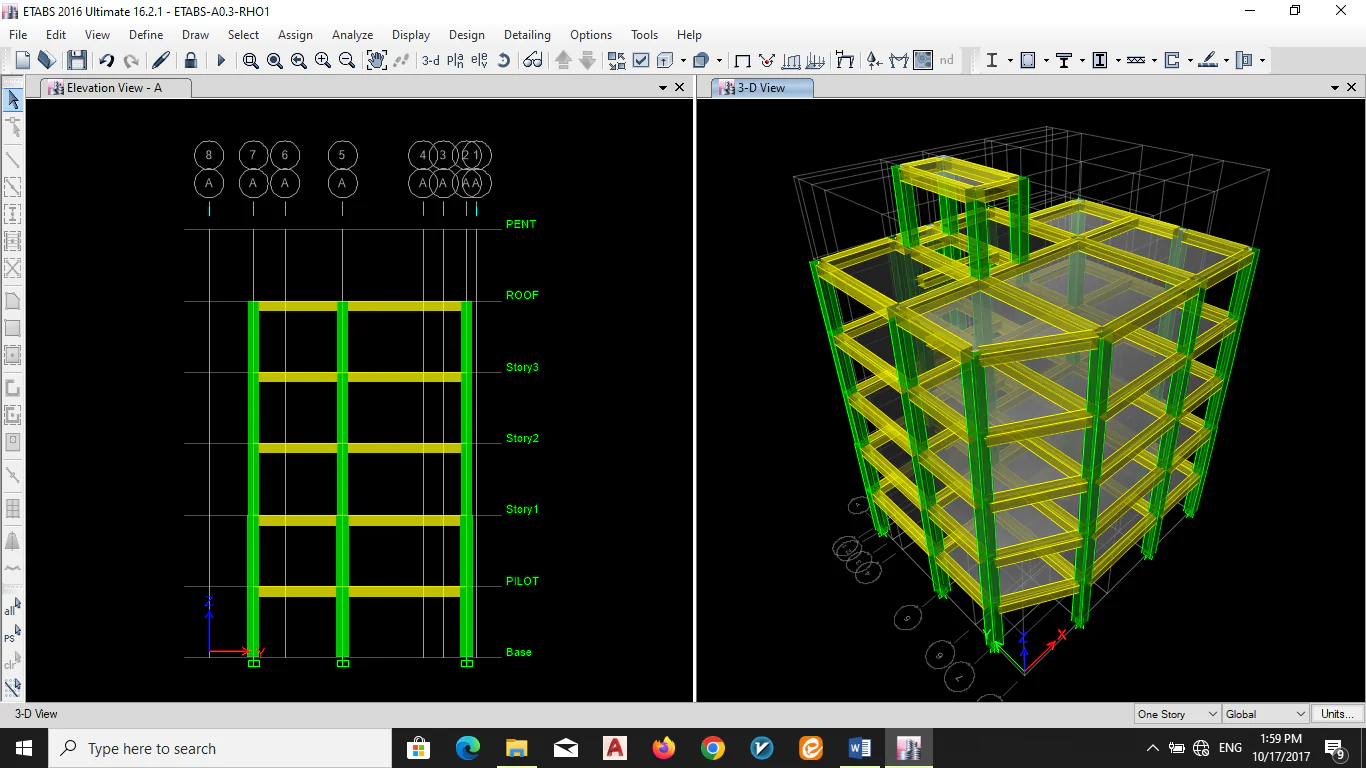1366x768 pixels.
Task: Close the Elevation View - A pane
Action: pyautogui.click(x=680, y=88)
